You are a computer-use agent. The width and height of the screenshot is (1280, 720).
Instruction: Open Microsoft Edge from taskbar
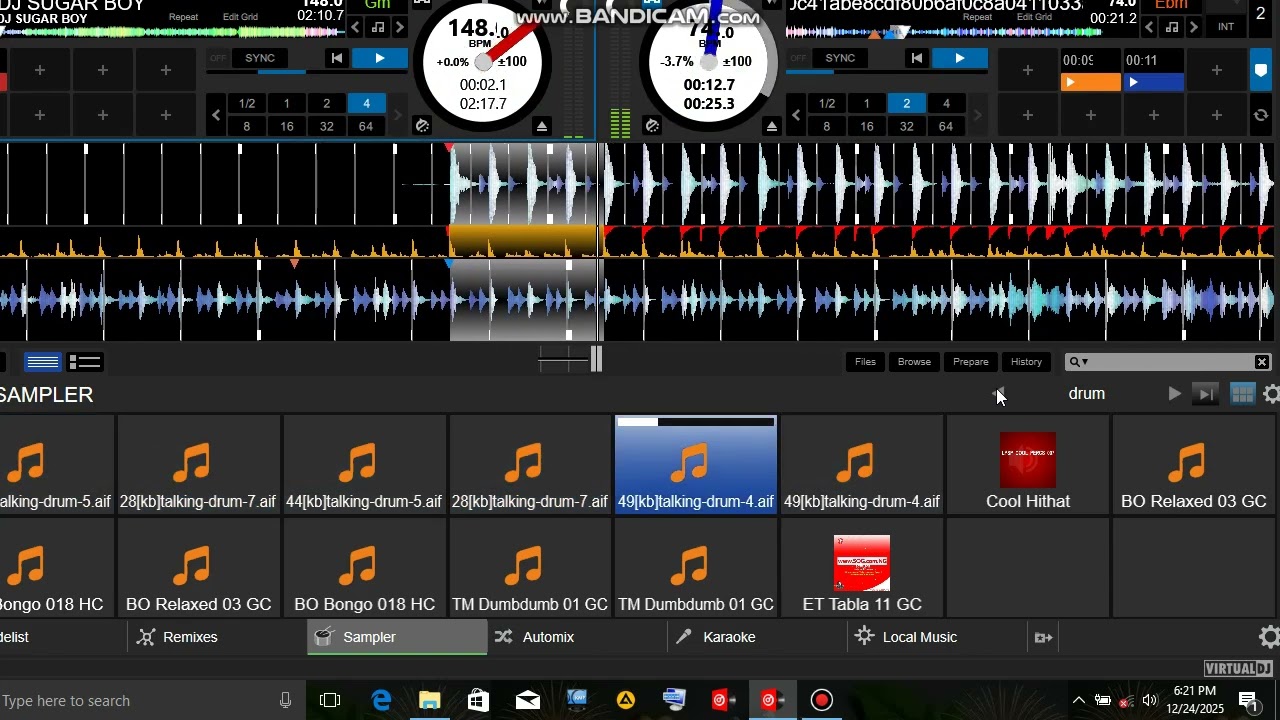click(x=381, y=701)
